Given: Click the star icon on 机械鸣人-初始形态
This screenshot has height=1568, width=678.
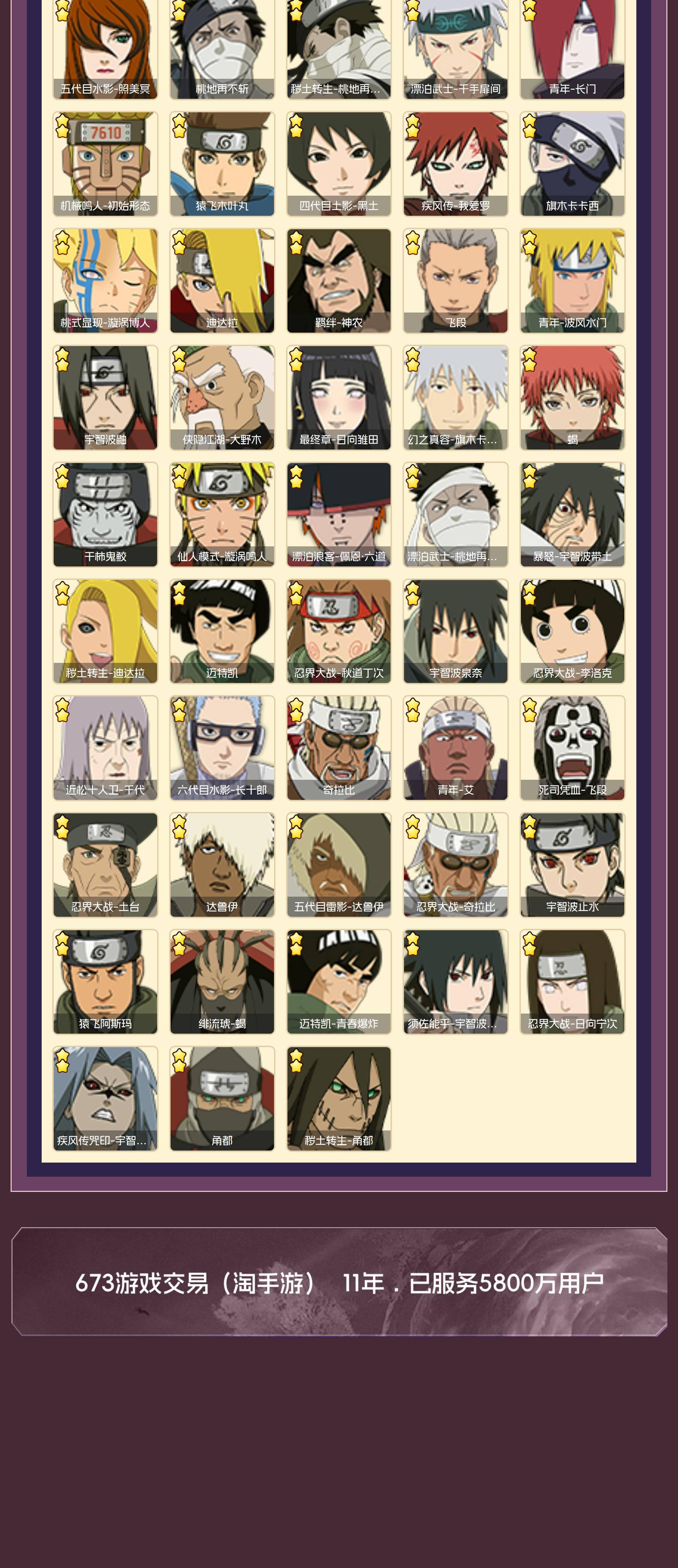Looking at the screenshot, I should 62,127.
